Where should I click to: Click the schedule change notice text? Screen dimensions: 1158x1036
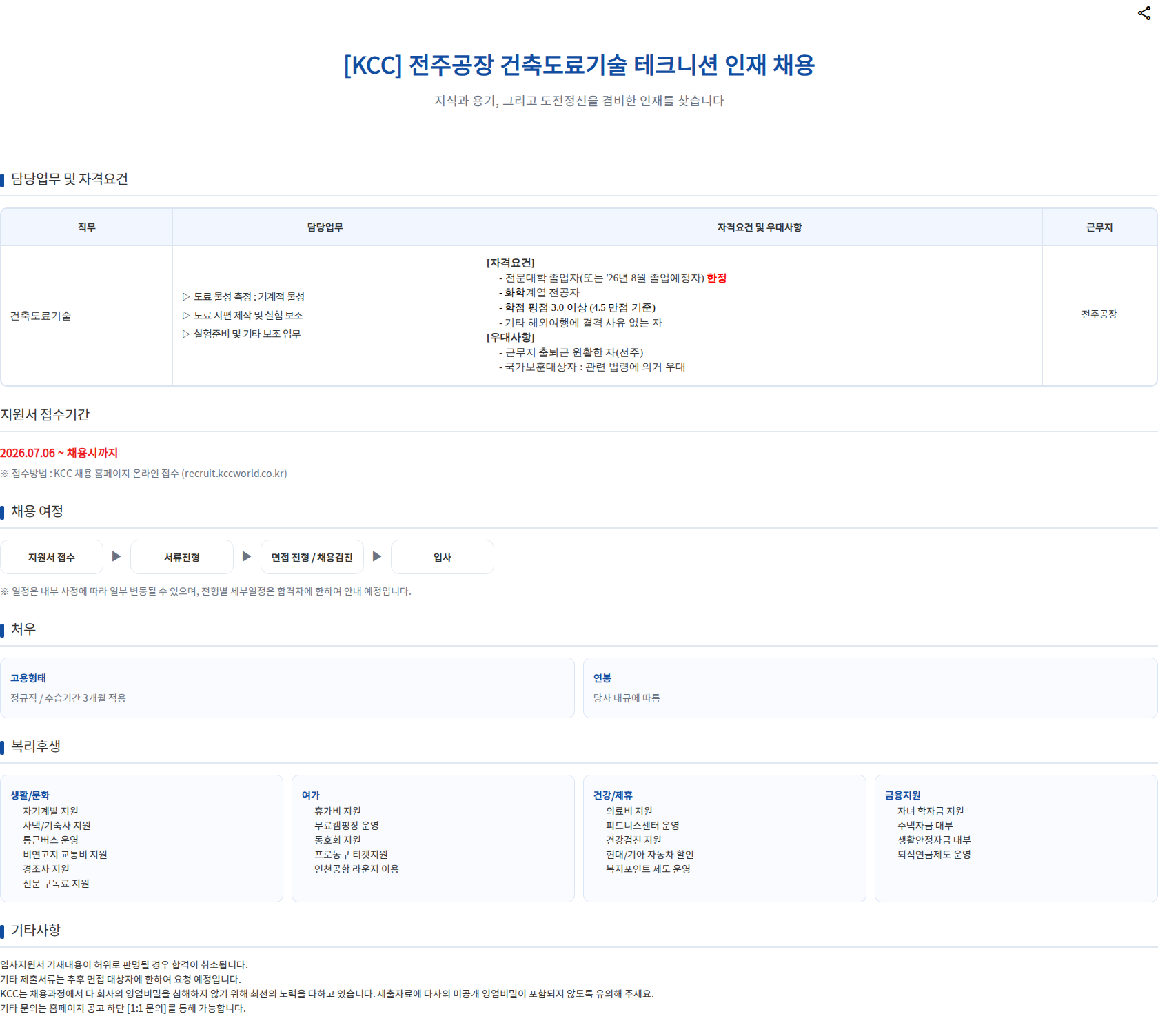(x=206, y=591)
